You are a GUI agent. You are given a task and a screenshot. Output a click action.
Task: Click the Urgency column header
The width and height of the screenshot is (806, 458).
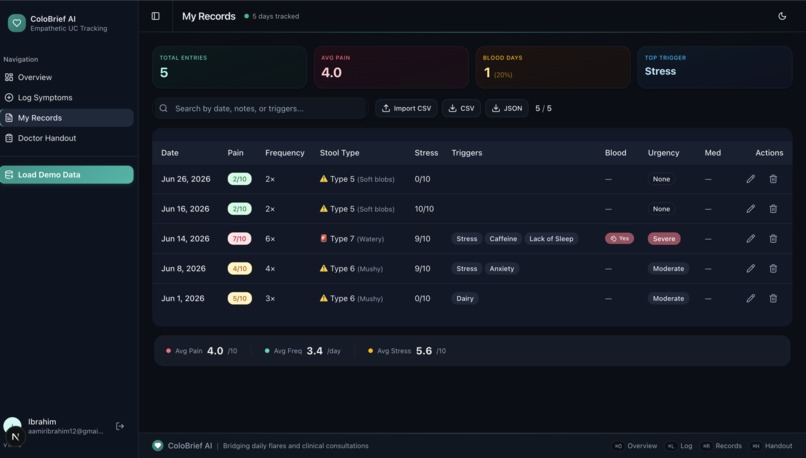663,153
